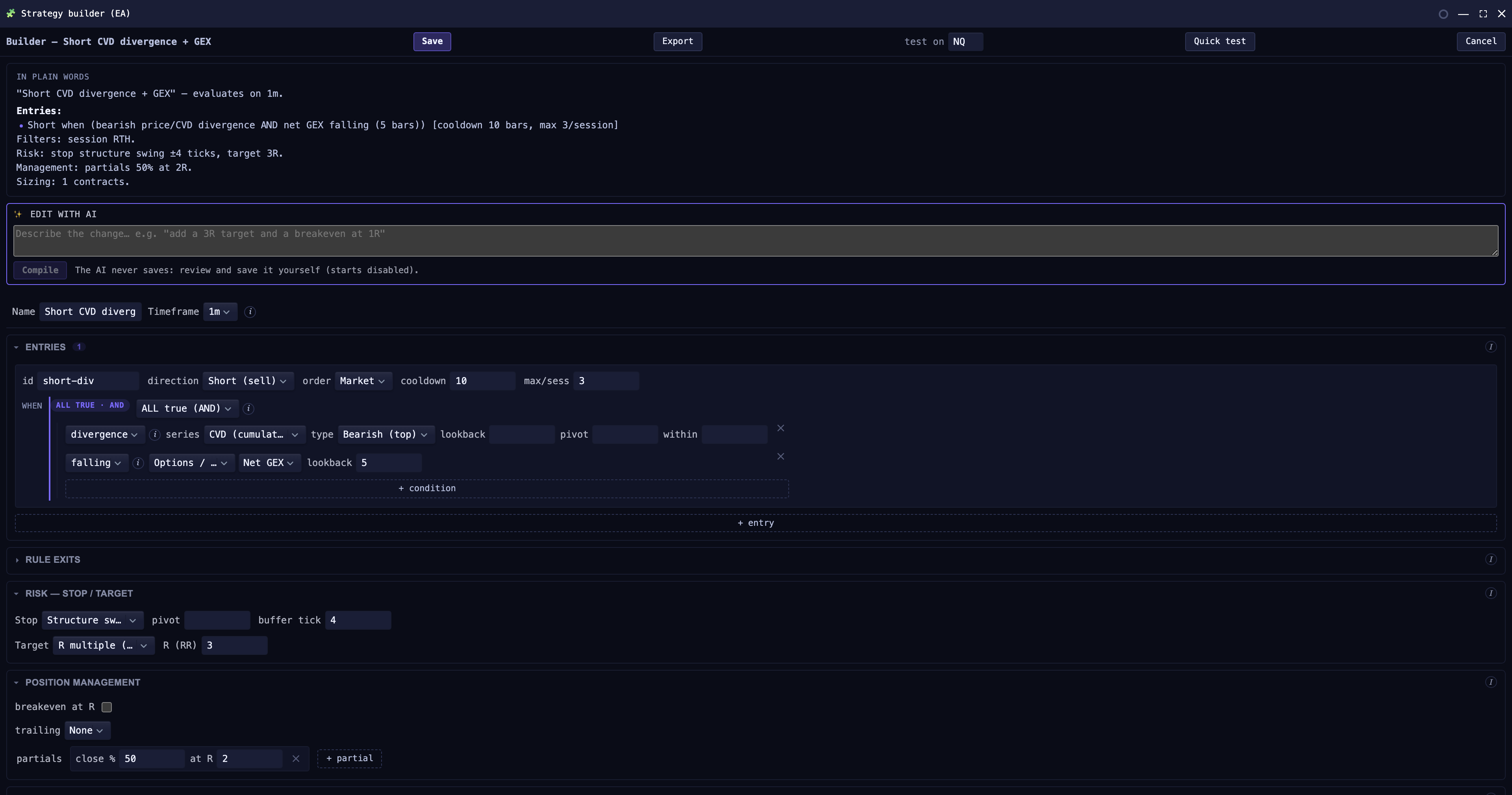This screenshot has height=795, width=1512.
Task: Click the cooldown 10 field
Action: [482, 381]
